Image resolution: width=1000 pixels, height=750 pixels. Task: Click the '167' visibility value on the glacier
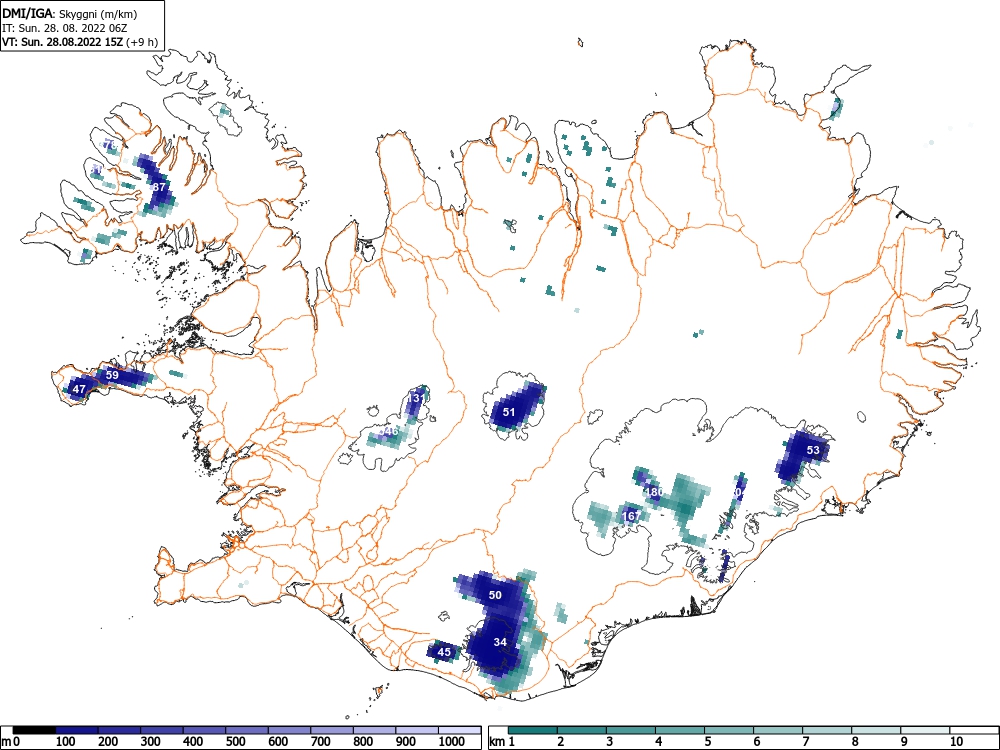click(x=631, y=516)
